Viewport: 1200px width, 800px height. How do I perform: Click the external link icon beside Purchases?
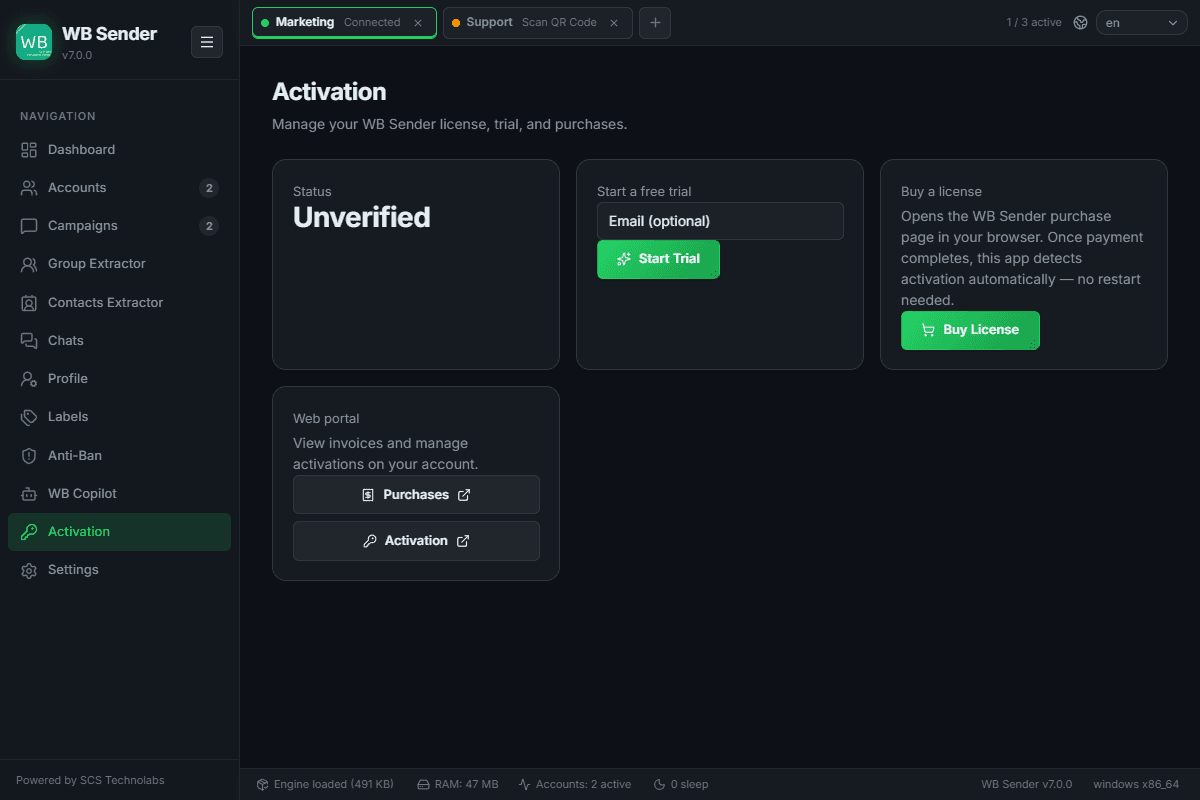(x=464, y=495)
